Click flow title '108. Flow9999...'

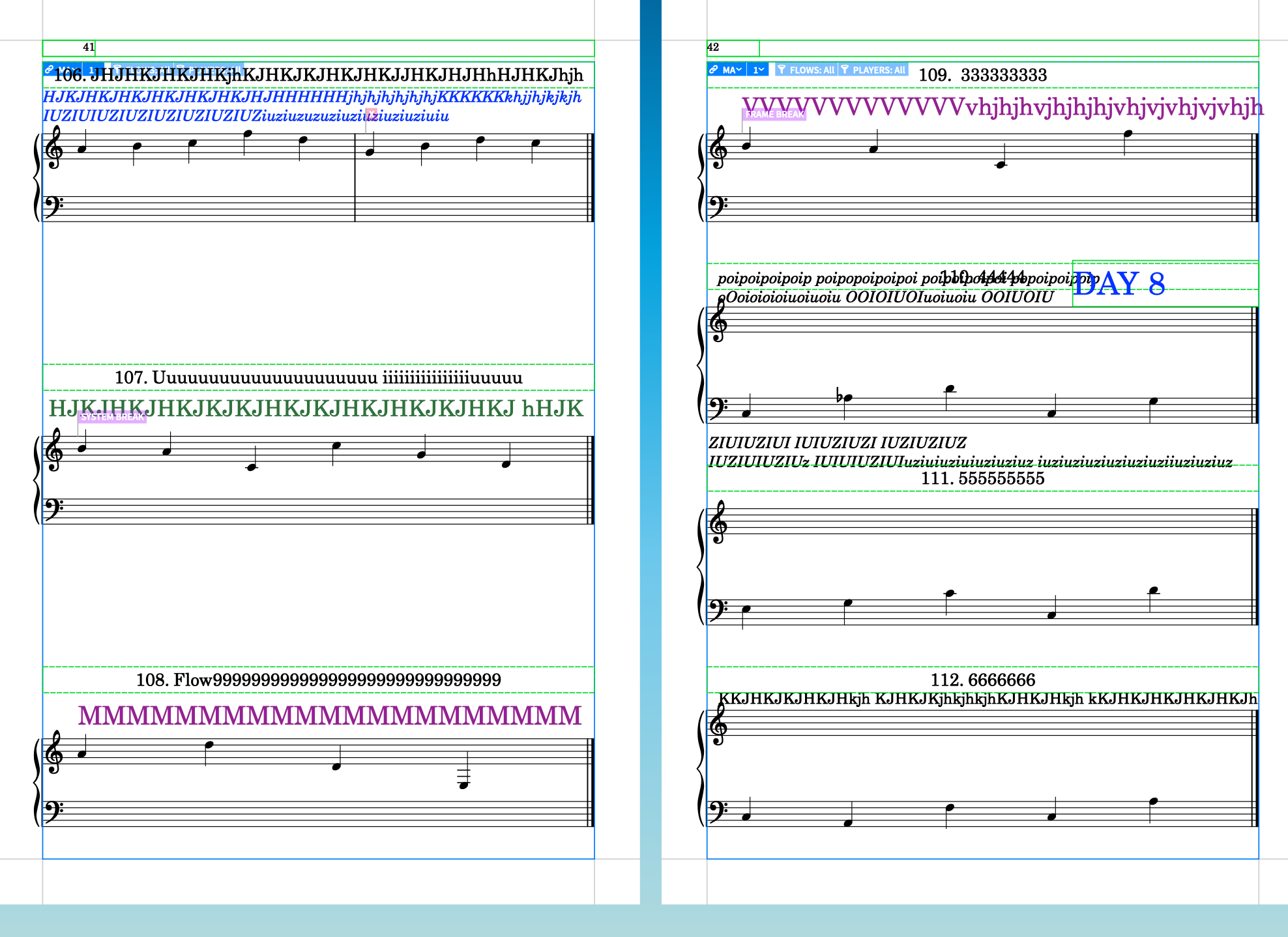pyautogui.click(x=318, y=680)
